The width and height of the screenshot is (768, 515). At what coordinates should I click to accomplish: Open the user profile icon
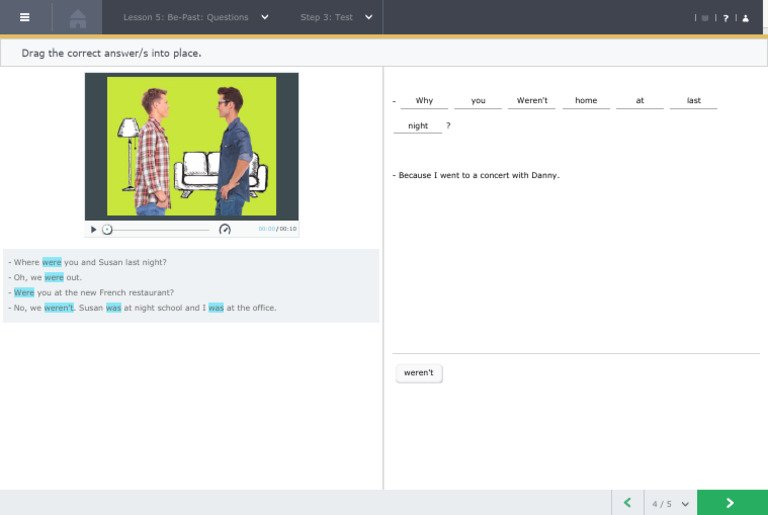pos(745,18)
